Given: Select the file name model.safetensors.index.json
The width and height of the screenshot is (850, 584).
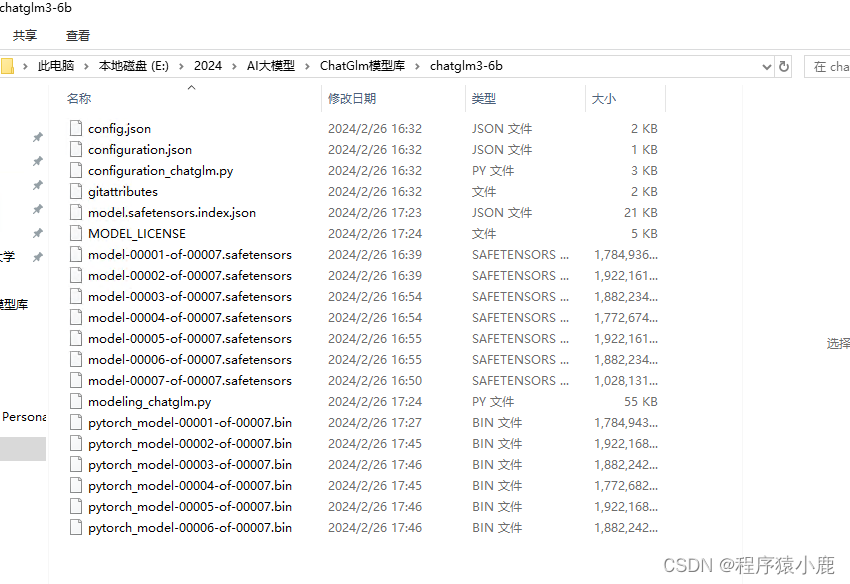Looking at the screenshot, I should coord(172,213).
